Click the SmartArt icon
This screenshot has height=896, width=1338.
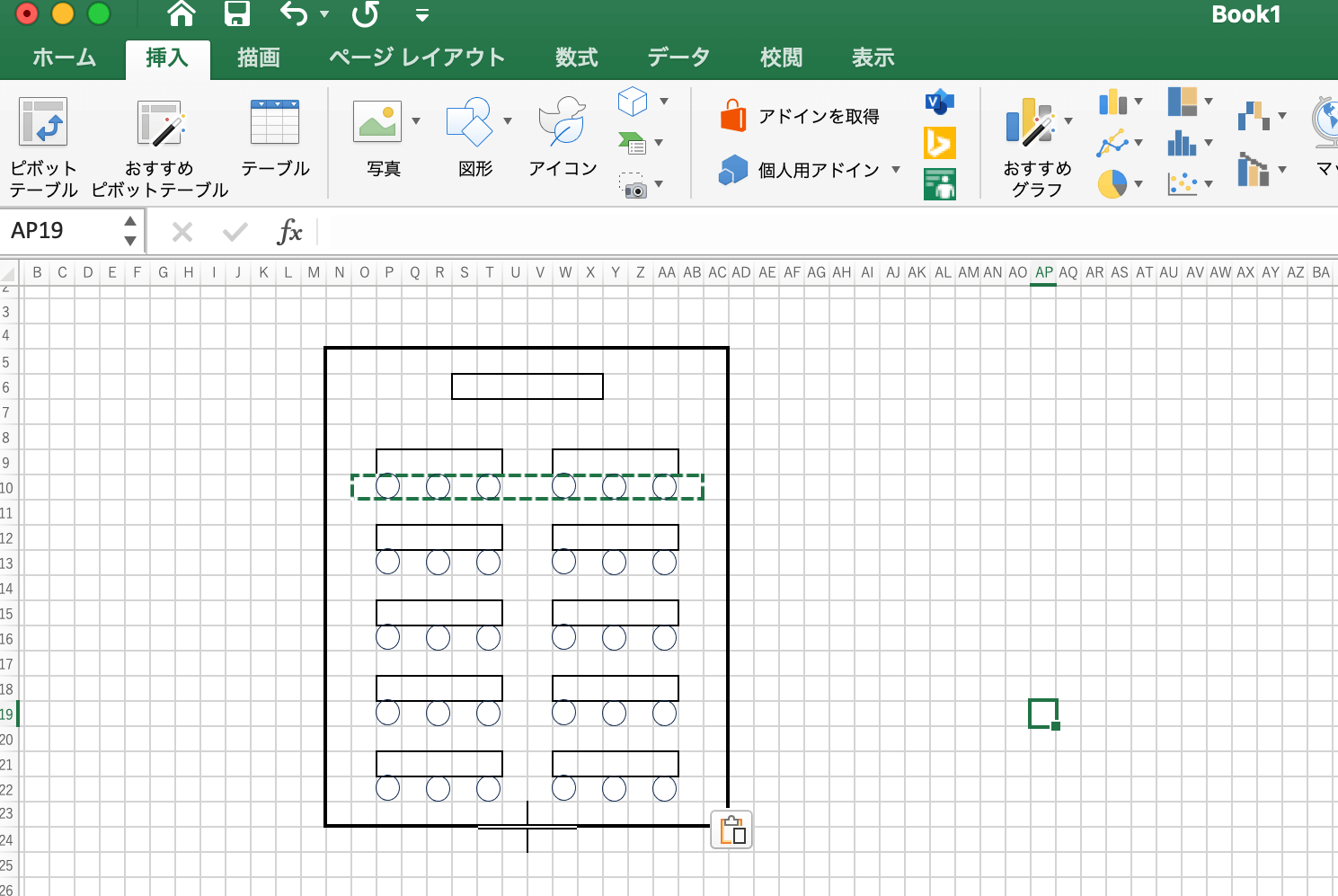click(x=633, y=143)
